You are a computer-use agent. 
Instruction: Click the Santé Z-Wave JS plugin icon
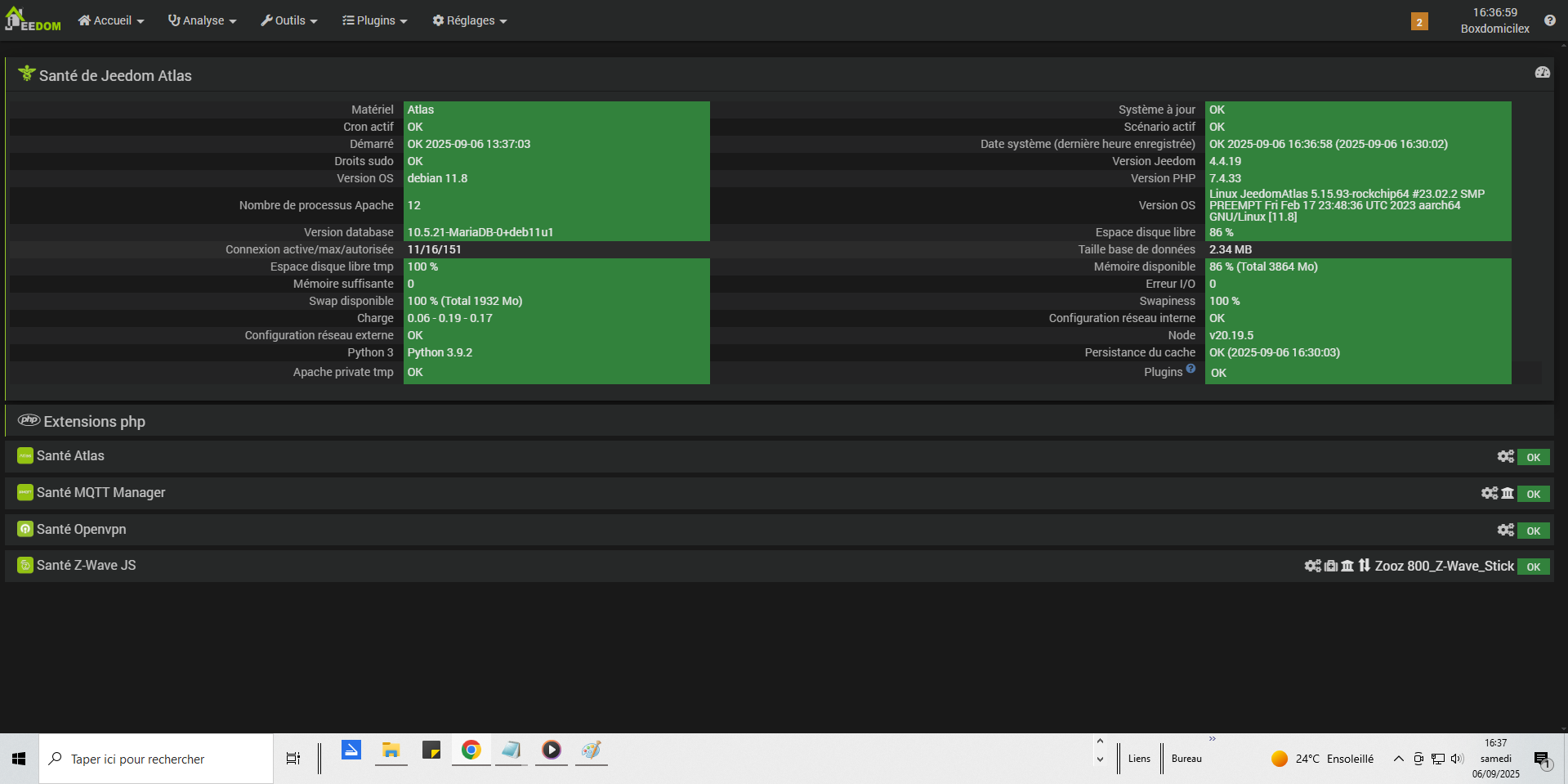(25, 566)
